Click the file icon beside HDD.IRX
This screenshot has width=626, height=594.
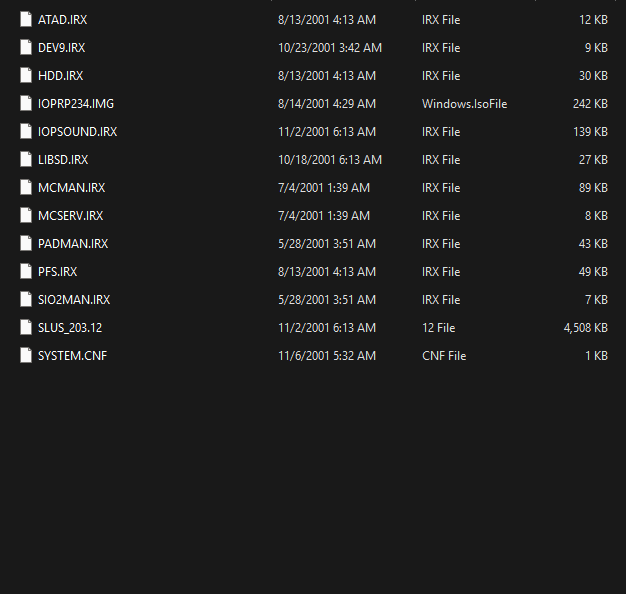(x=26, y=75)
